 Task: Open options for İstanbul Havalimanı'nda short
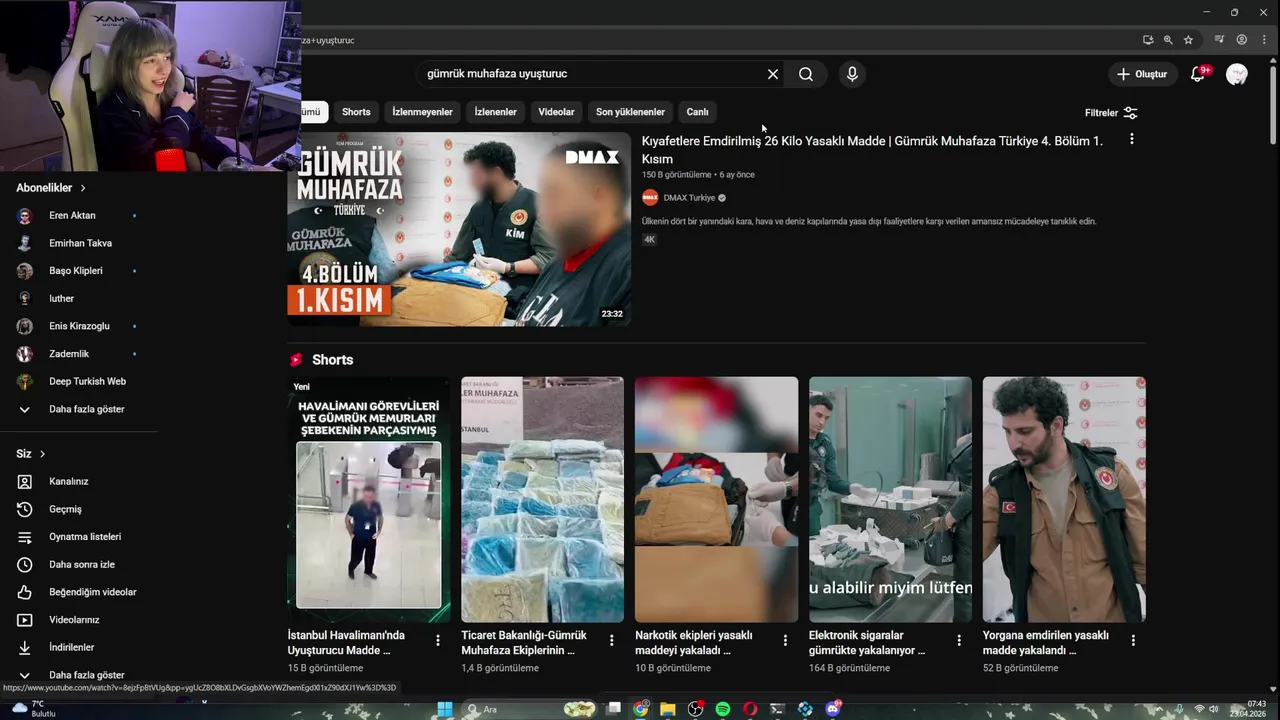438,640
